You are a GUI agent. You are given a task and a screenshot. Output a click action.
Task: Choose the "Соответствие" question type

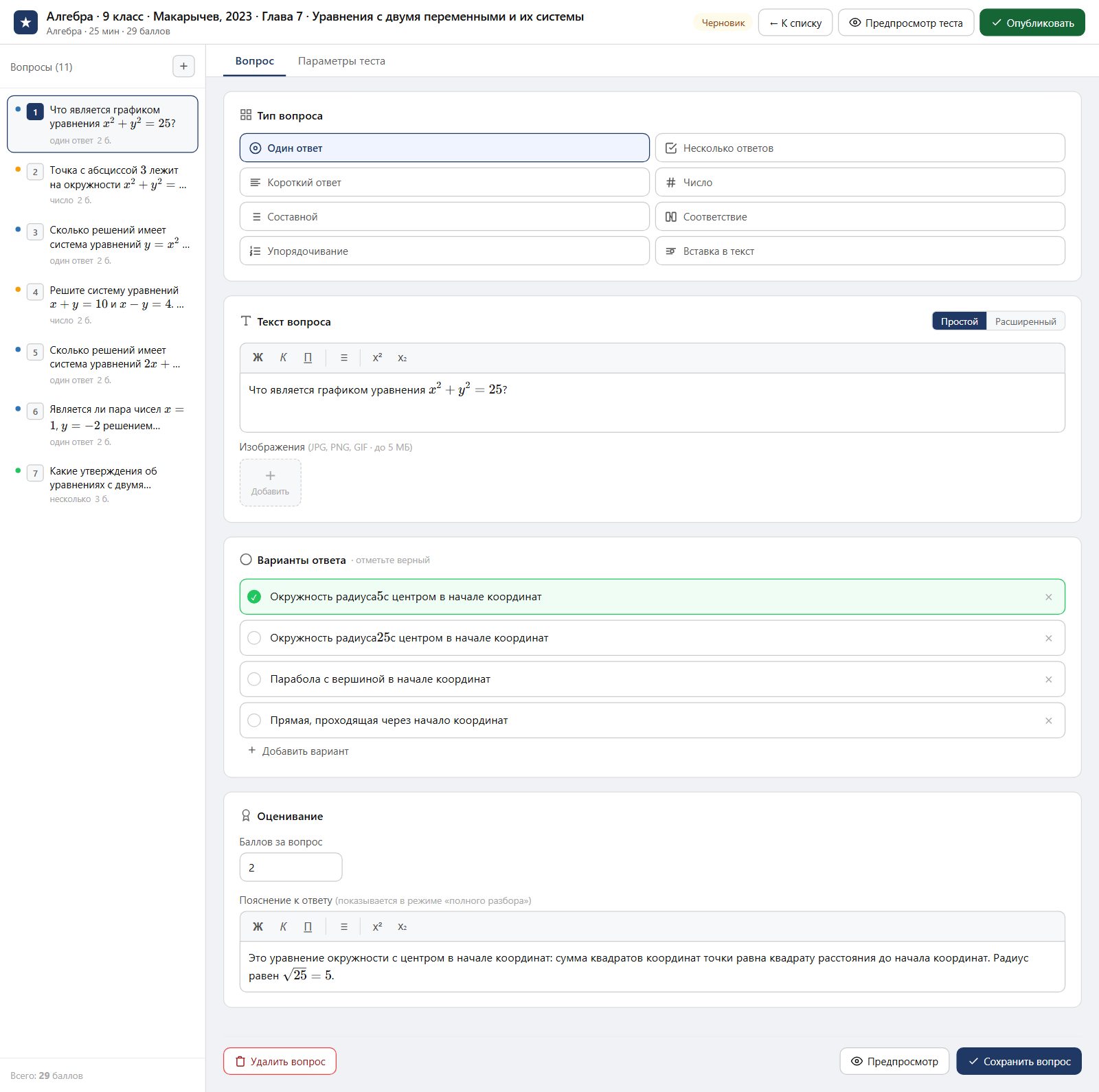(x=860, y=216)
